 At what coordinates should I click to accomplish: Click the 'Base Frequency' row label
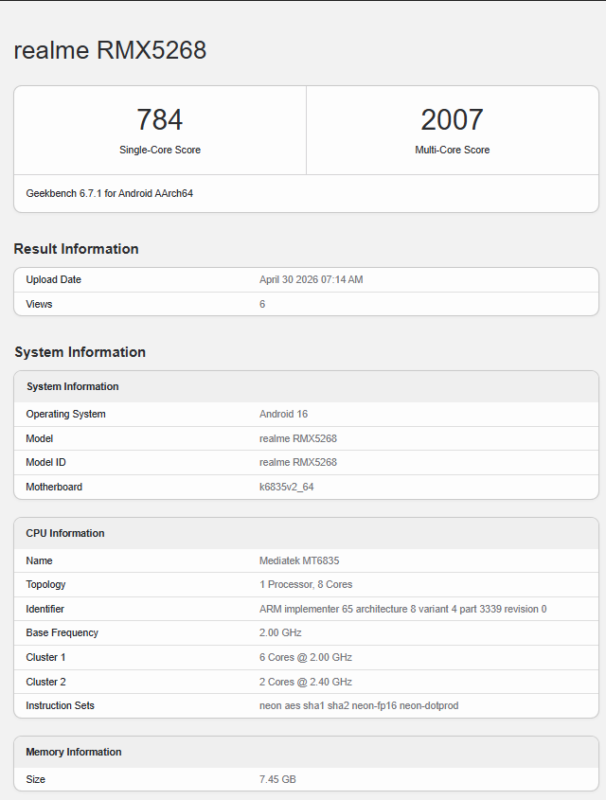pos(62,633)
